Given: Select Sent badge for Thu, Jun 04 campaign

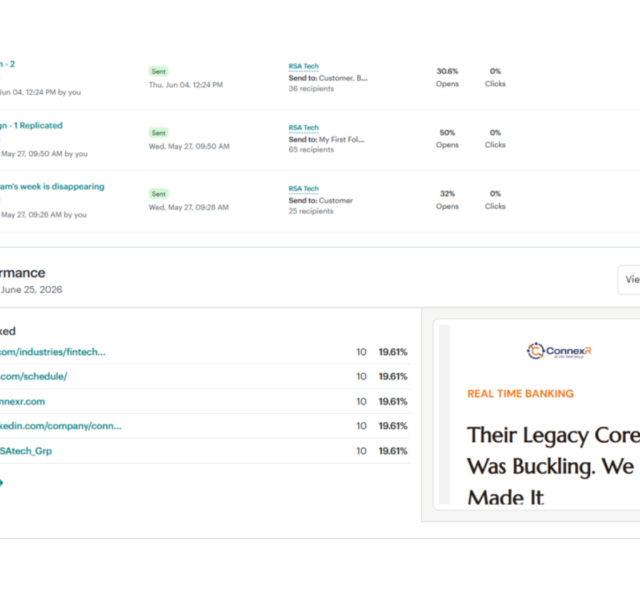Looking at the screenshot, I should point(158,71).
